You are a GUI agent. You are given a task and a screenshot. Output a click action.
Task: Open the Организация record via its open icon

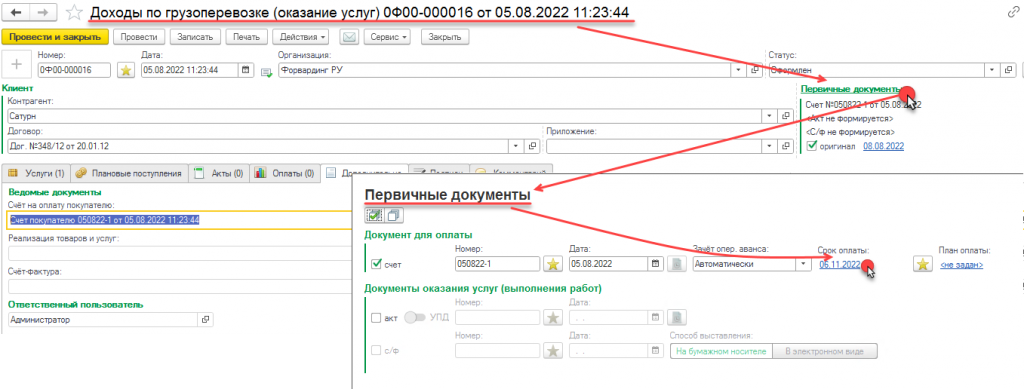755,70
